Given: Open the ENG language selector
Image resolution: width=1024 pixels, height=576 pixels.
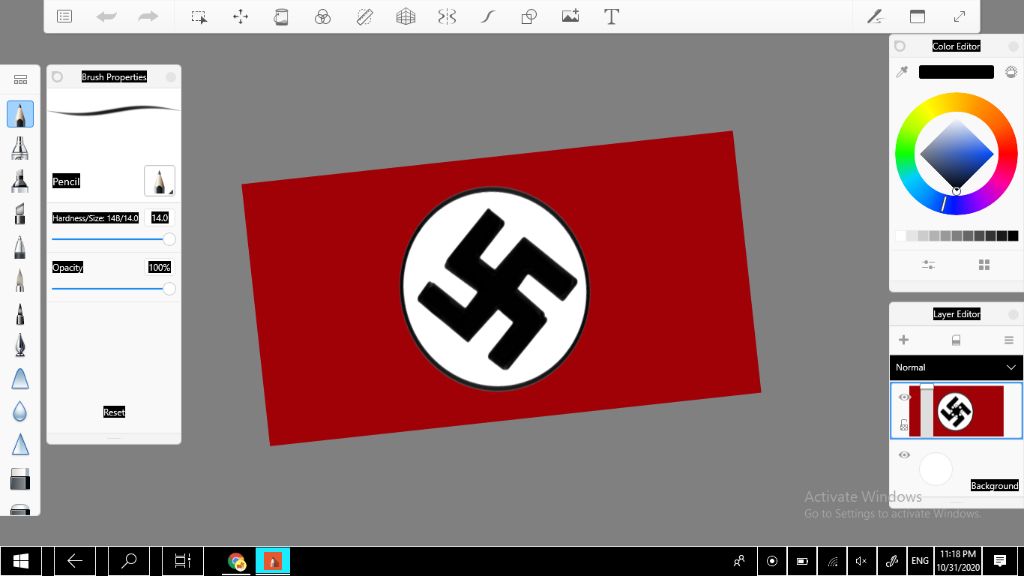Looking at the screenshot, I should (920, 561).
